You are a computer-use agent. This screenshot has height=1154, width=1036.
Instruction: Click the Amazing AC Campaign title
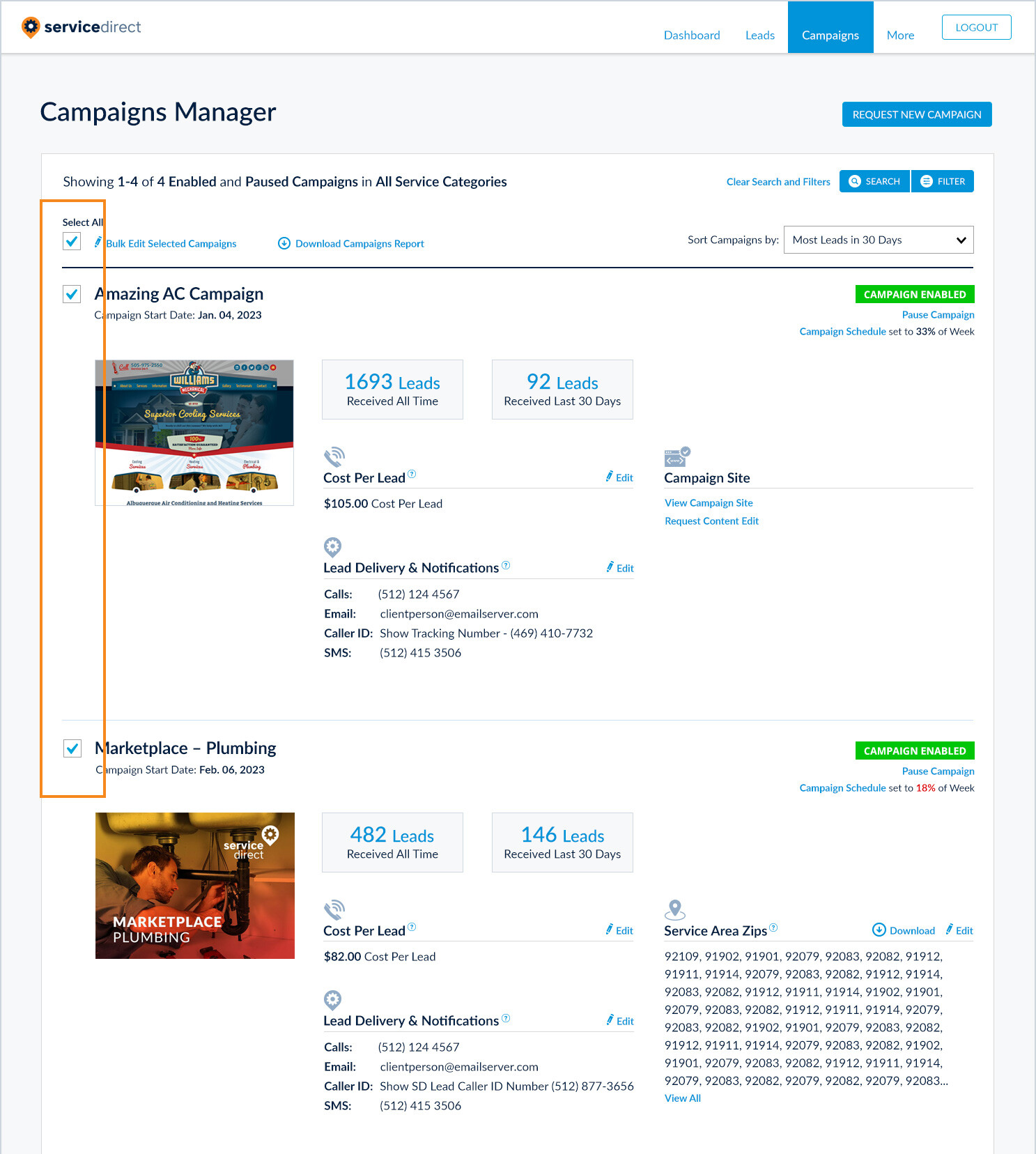point(179,294)
